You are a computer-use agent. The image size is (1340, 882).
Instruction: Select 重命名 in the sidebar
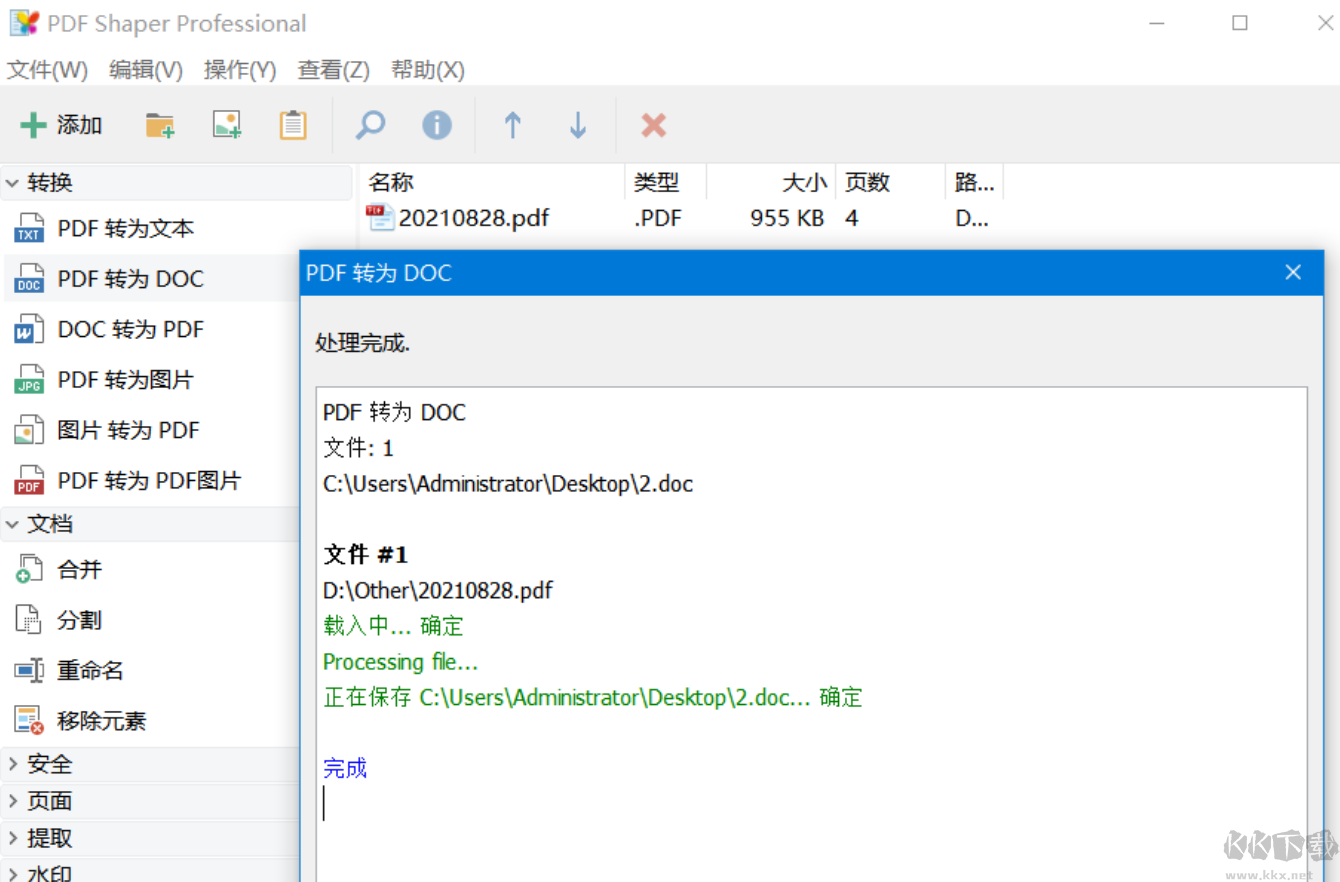click(91, 670)
